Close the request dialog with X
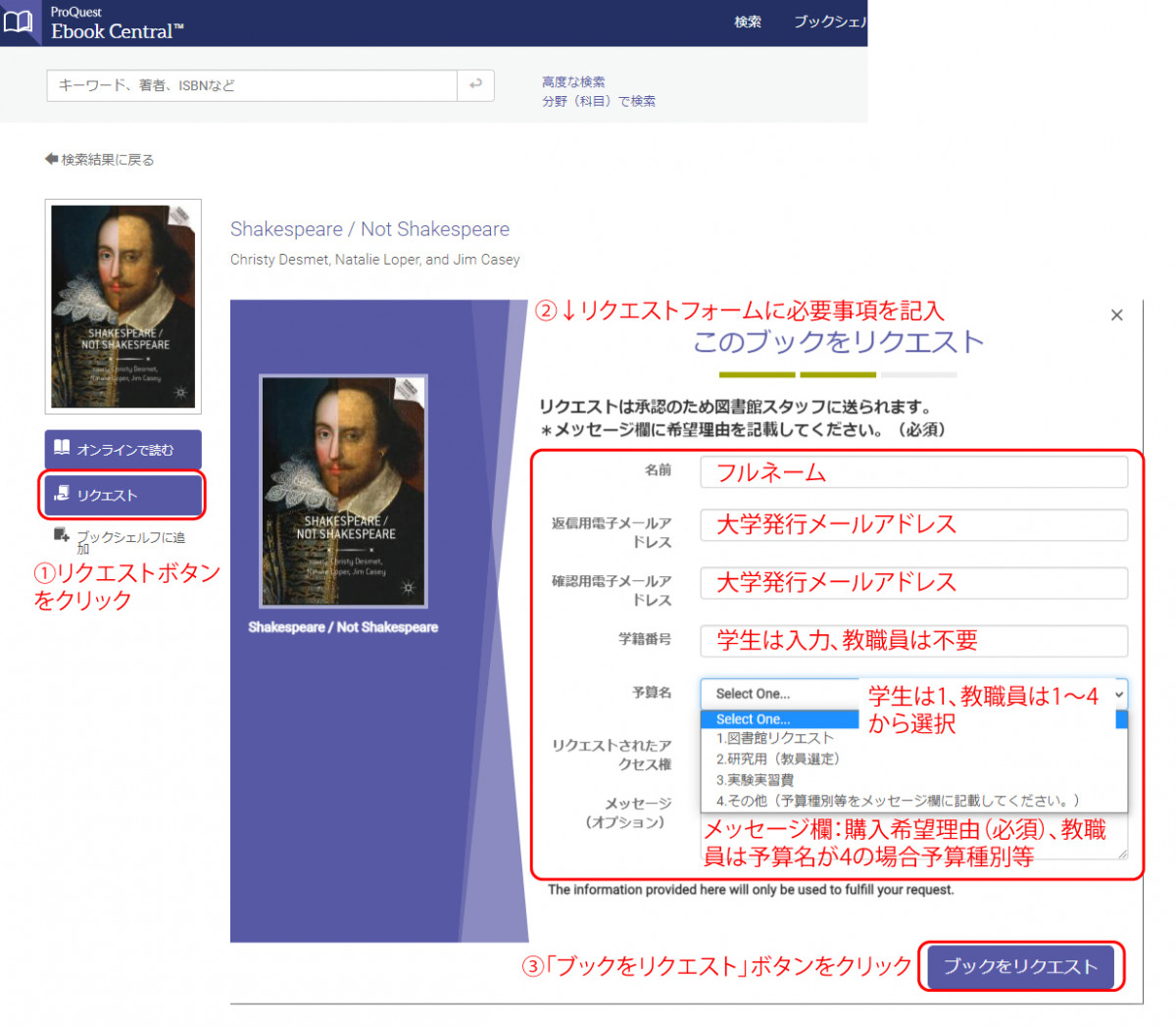 [x=1116, y=316]
